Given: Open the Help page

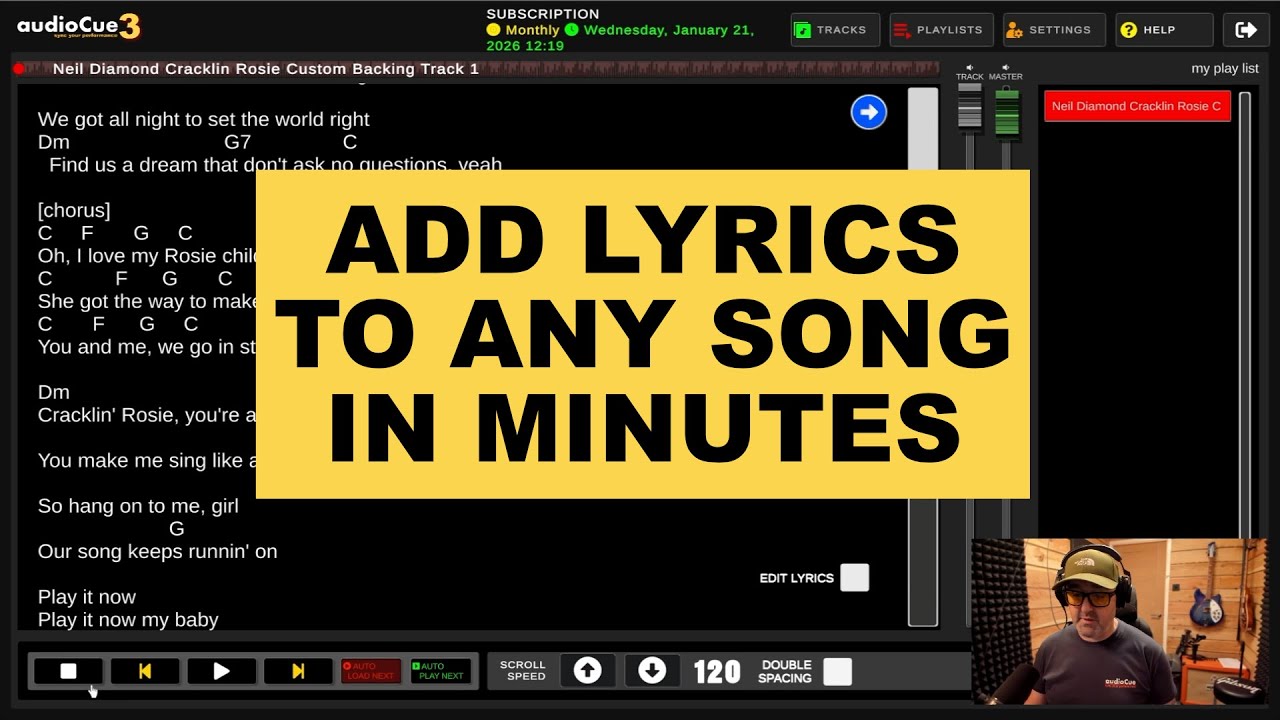Looking at the screenshot, I should tap(1164, 30).
